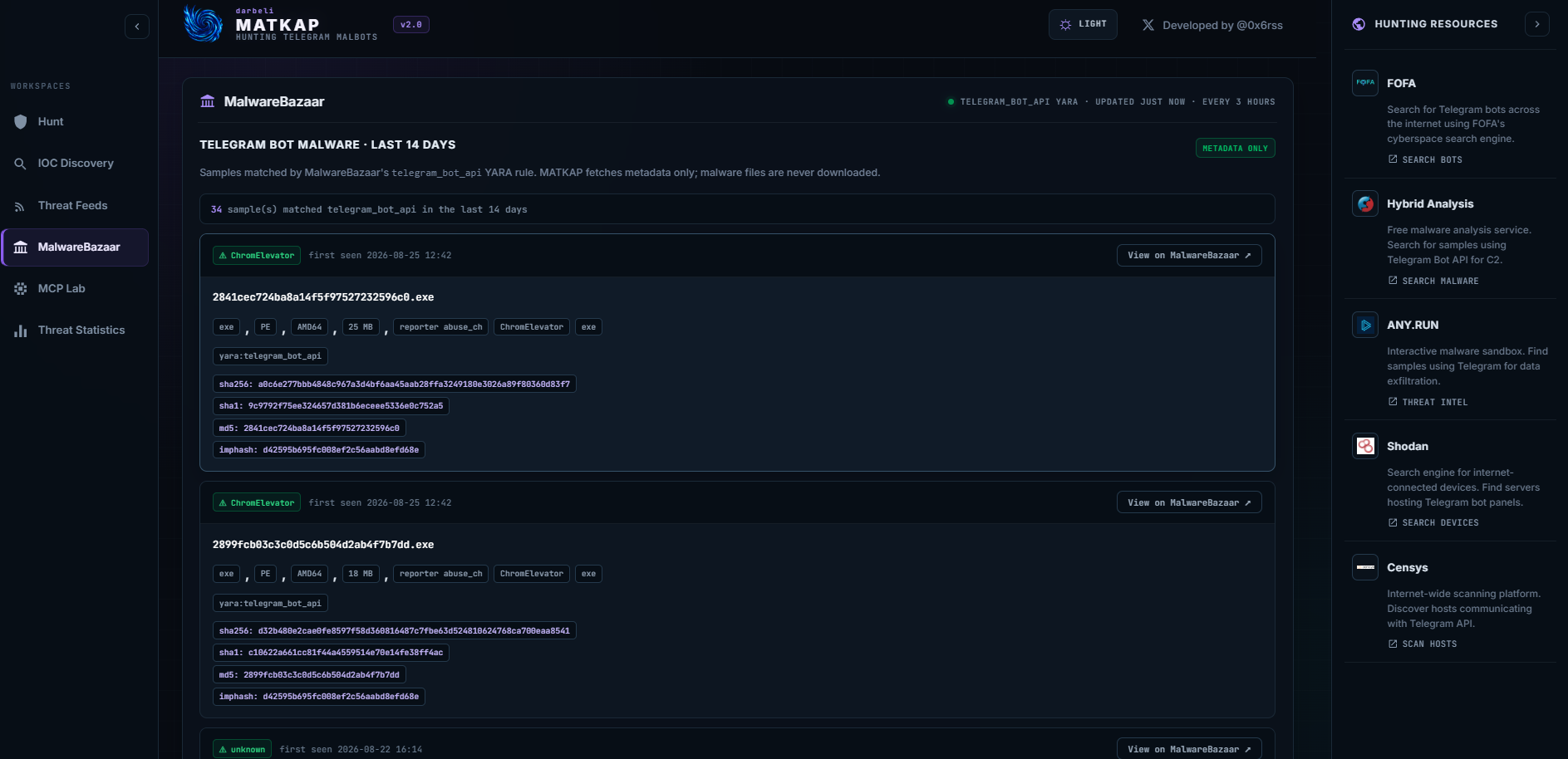Click sha1 9c9792f75ee324657 hash chip

pos(331,406)
